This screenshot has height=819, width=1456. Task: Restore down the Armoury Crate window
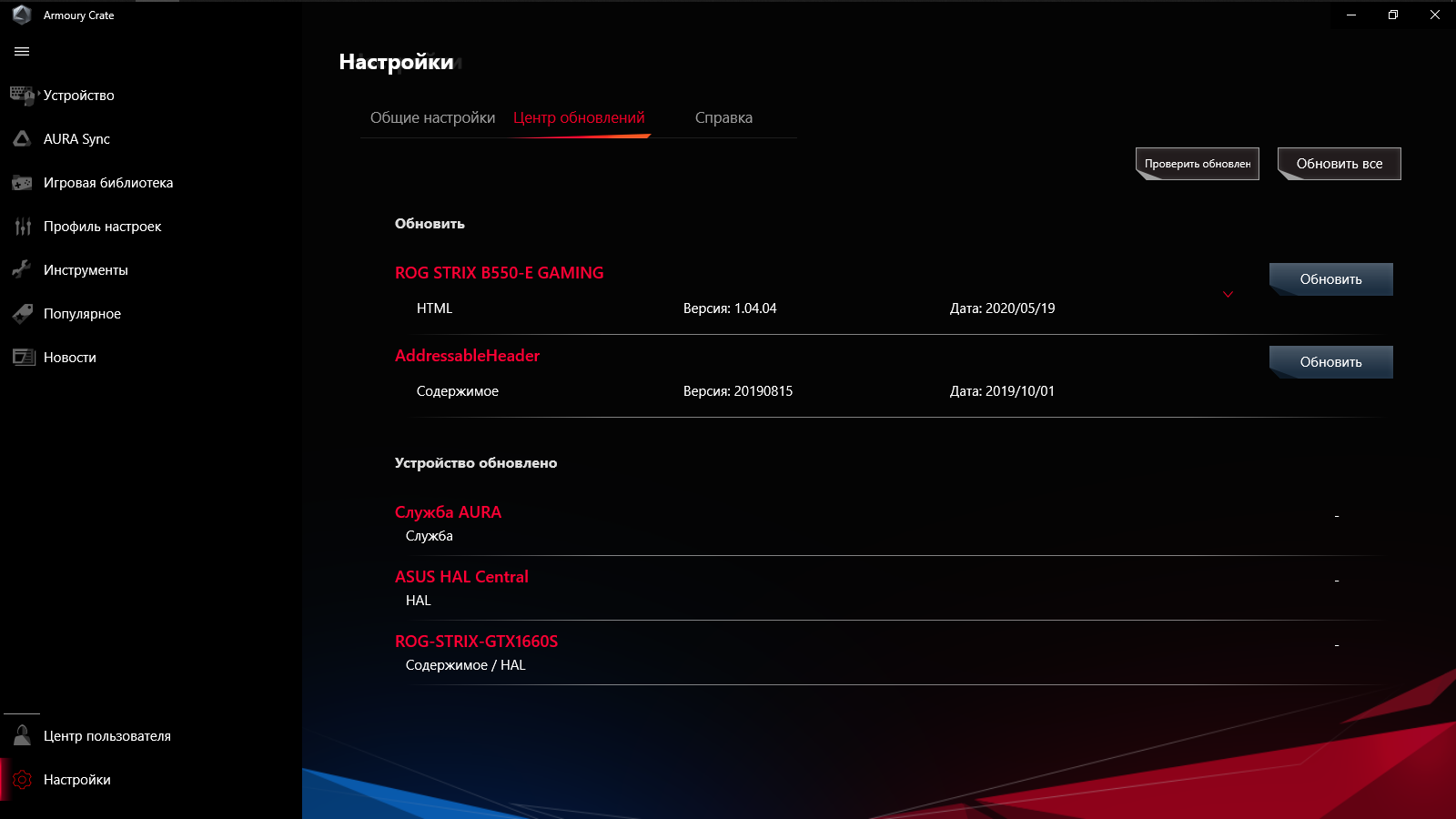1393,15
